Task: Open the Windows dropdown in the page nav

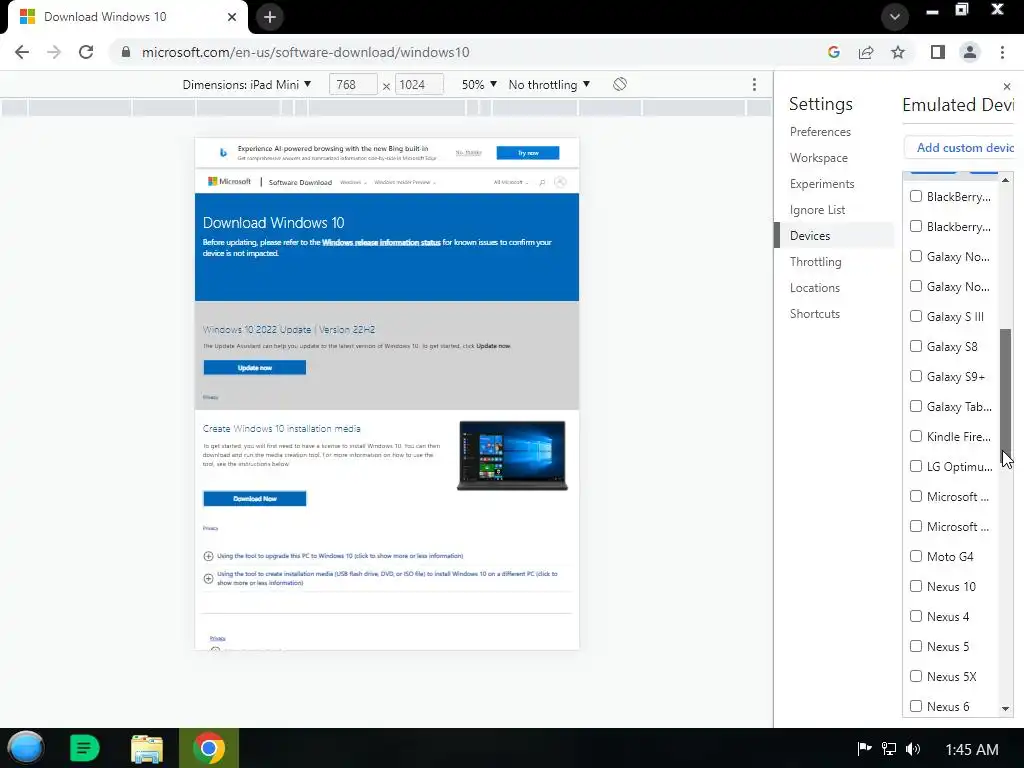Action: [x=353, y=182]
